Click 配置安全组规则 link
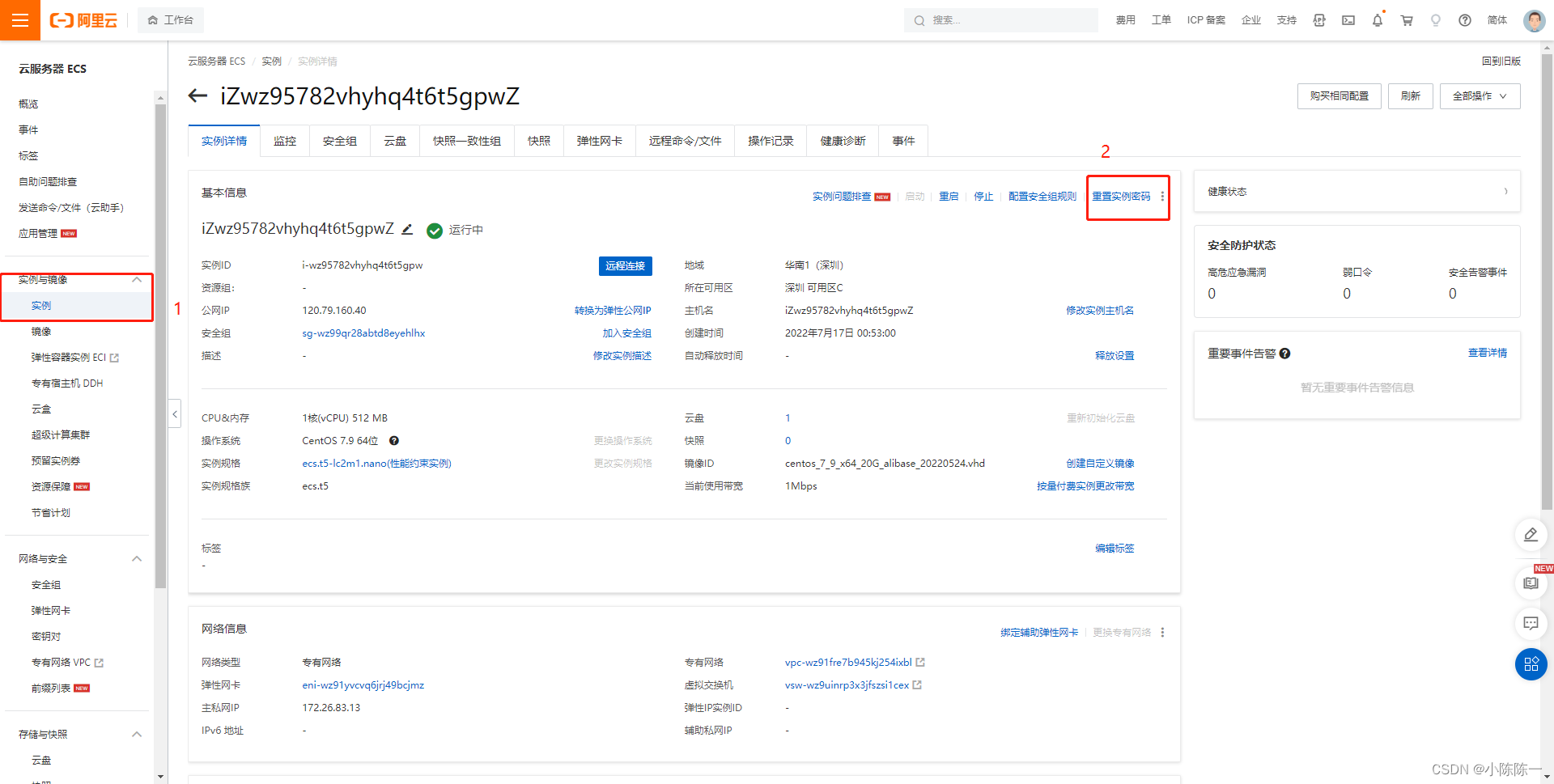This screenshot has height=784, width=1554. (1042, 197)
